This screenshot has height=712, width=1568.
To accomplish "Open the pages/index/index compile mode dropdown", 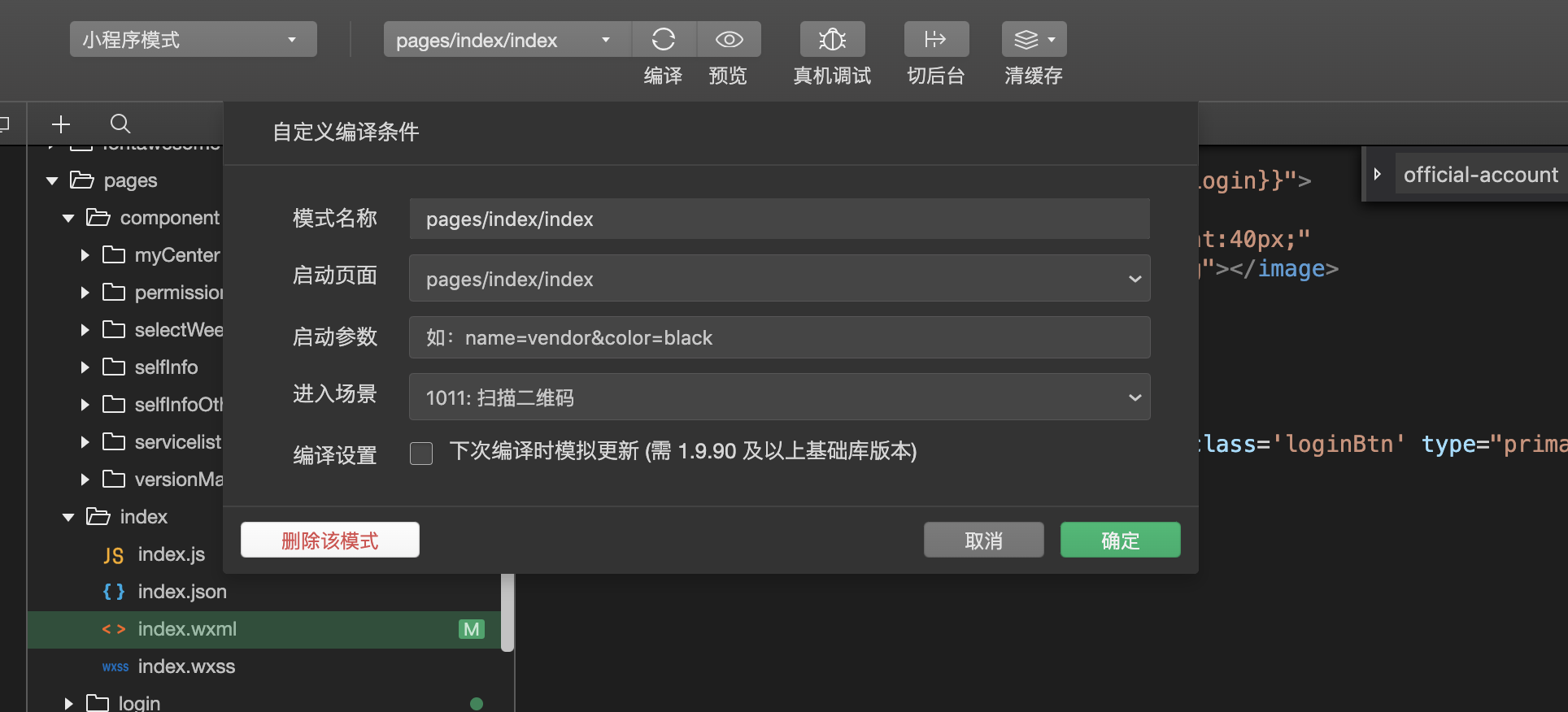I will tap(507, 39).
